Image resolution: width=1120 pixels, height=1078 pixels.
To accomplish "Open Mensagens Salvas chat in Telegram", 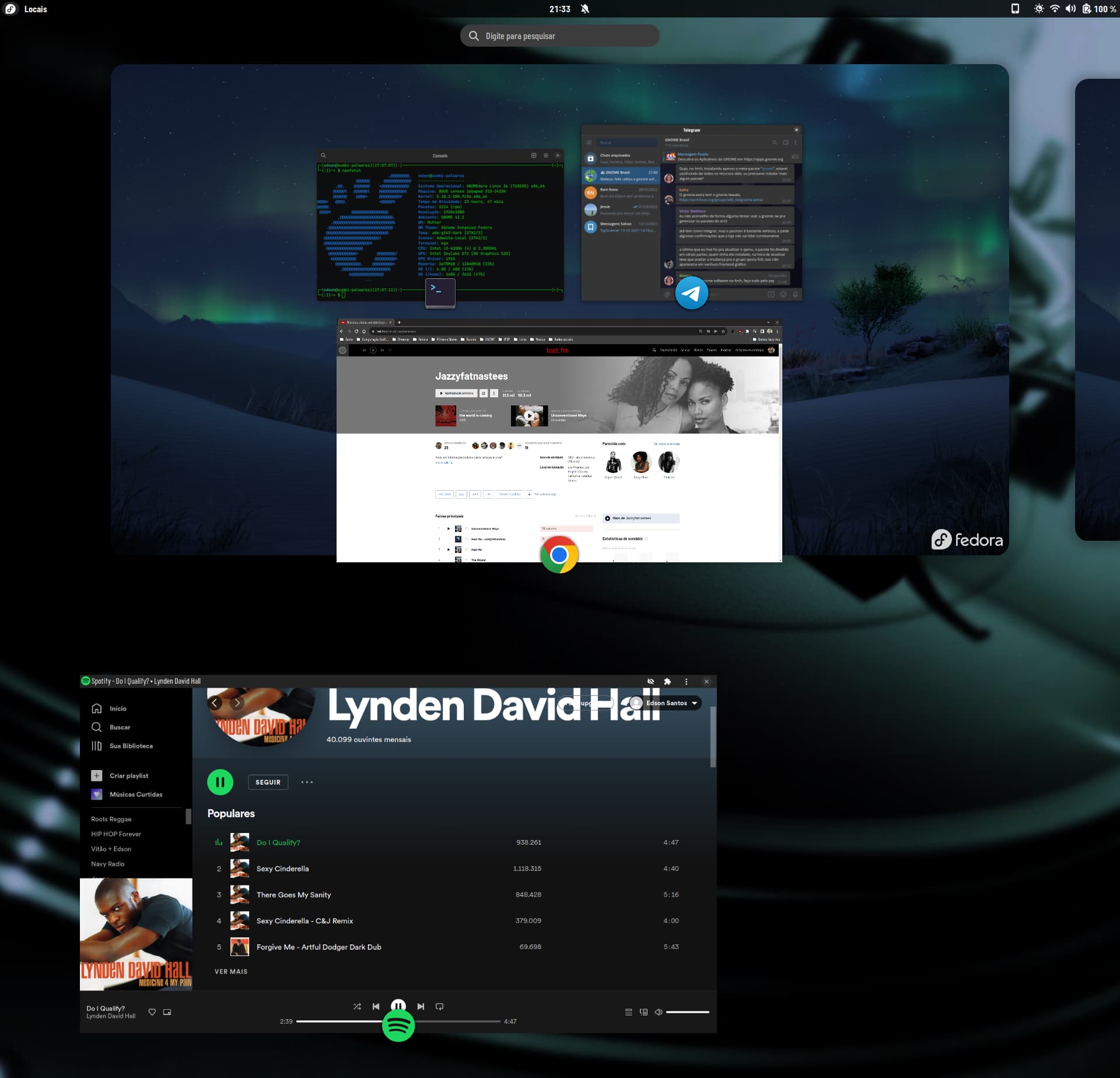I will 622,227.
